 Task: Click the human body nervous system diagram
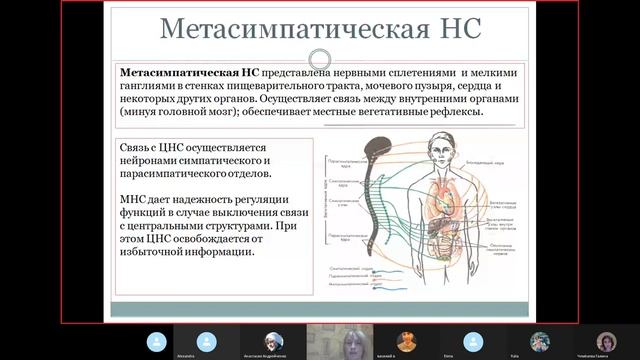pyautogui.click(x=421, y=211)
